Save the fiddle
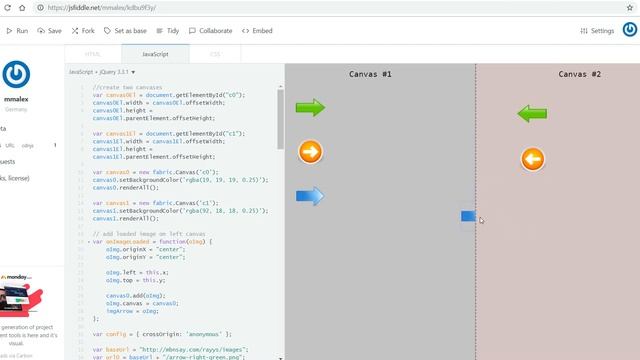Screen dimensions: 640x360 point(49,31)
